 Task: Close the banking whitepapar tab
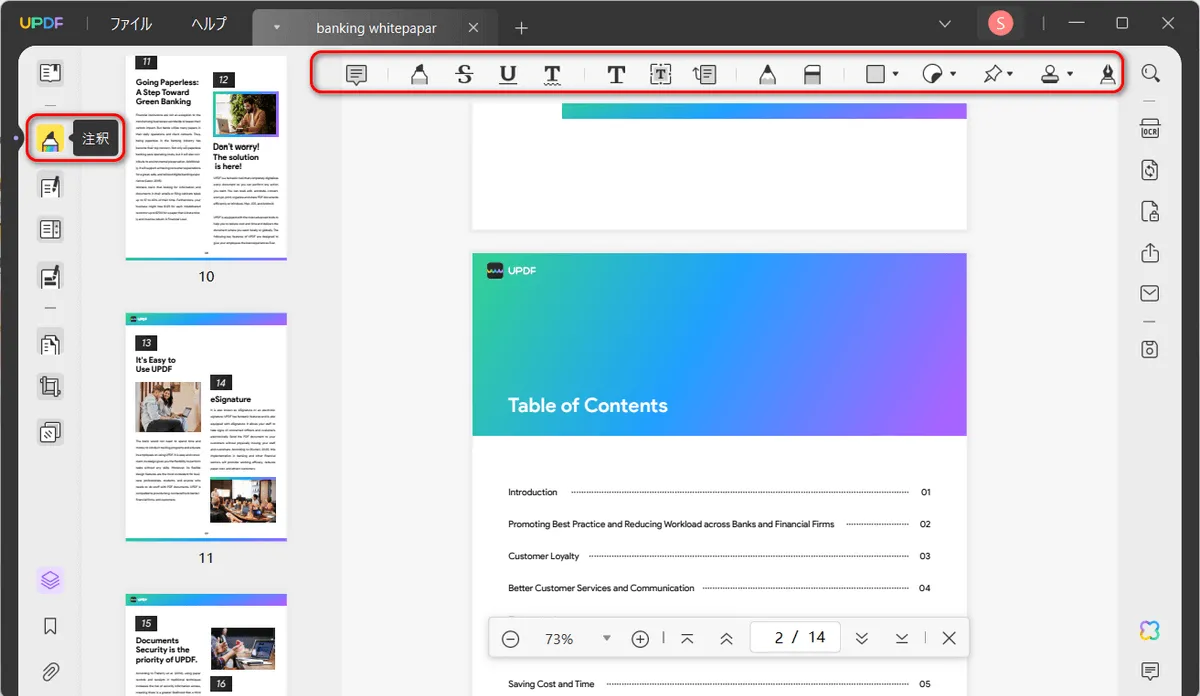[x=475, y=28]
